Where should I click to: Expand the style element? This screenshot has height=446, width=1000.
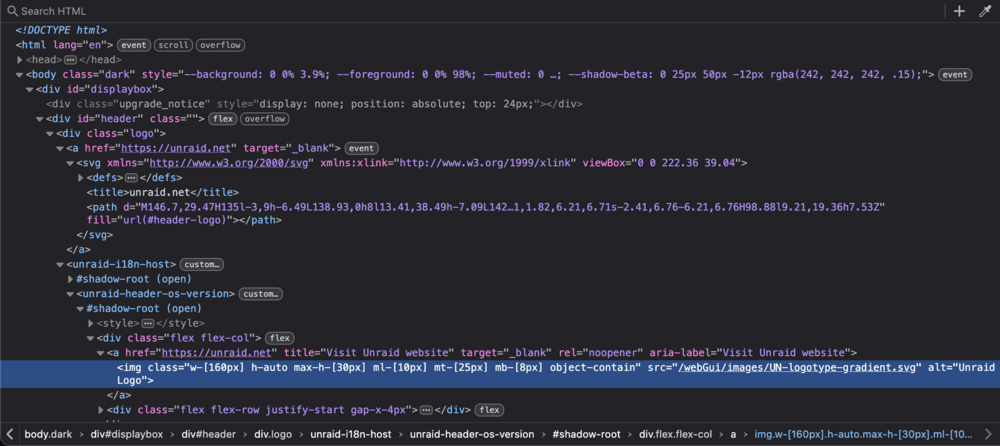[91, 323]
